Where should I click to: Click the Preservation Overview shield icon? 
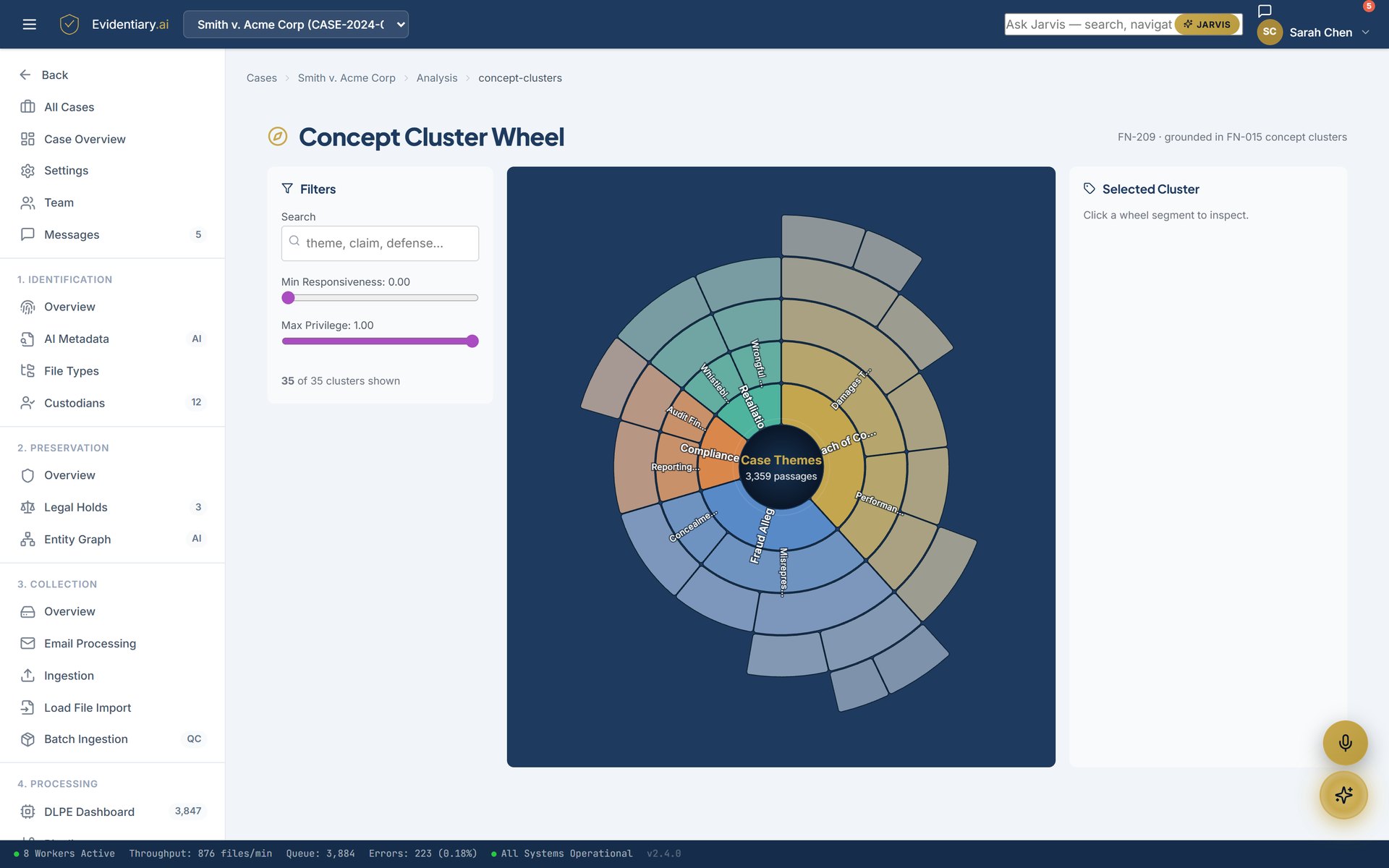click(x=27, y=475)
